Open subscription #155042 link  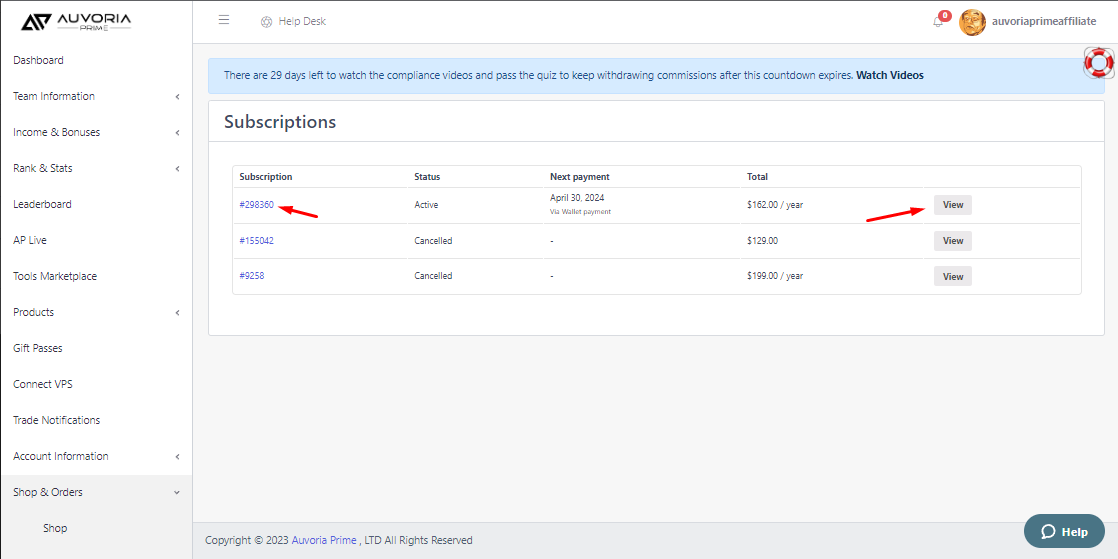point(257,241)
